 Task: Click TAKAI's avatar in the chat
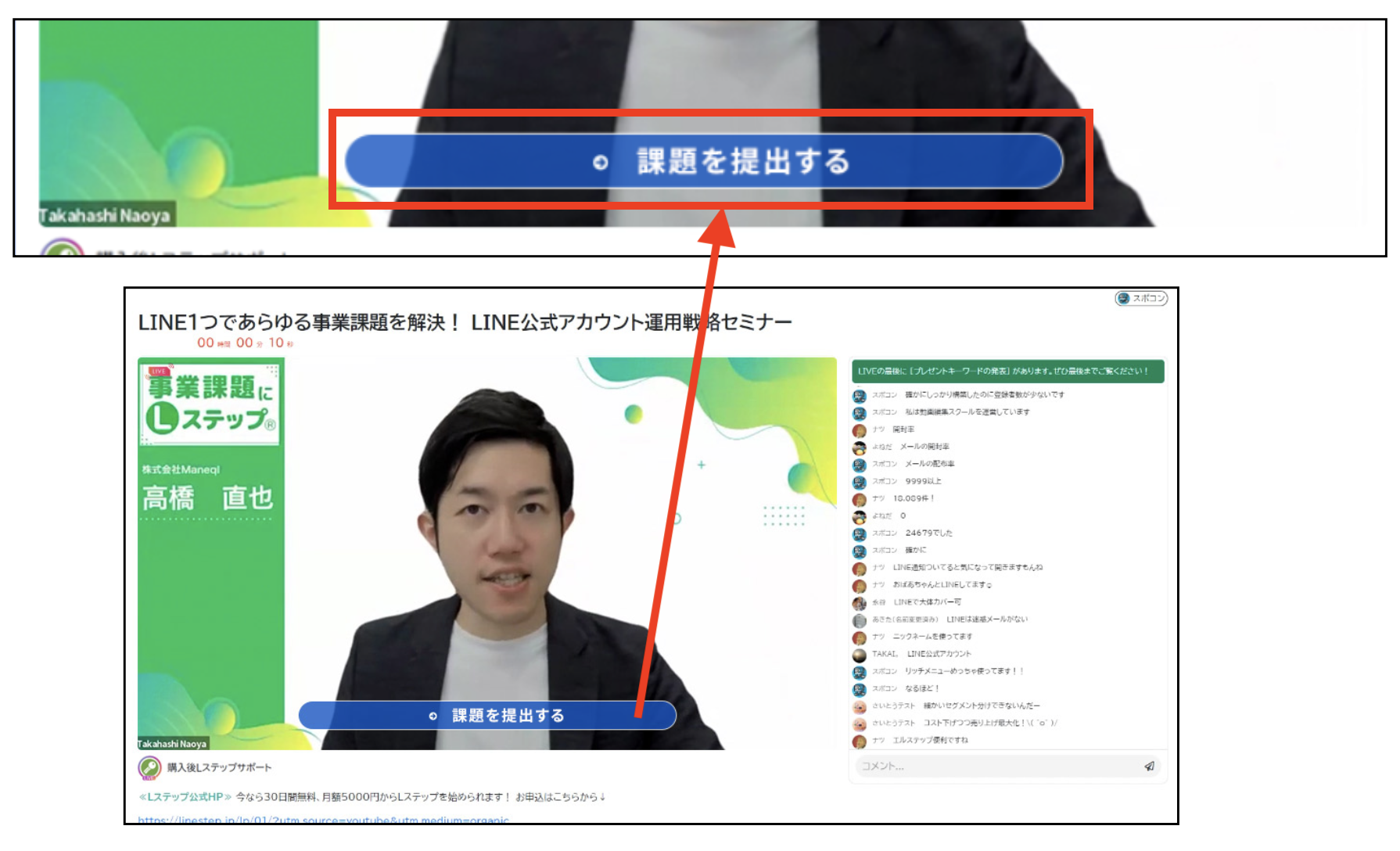coord(859,655)
